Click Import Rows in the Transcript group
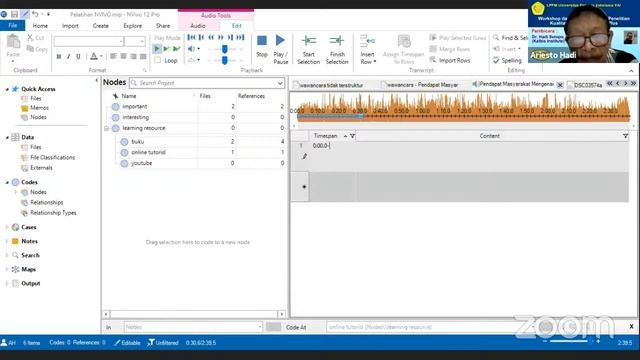 point(450,60)
